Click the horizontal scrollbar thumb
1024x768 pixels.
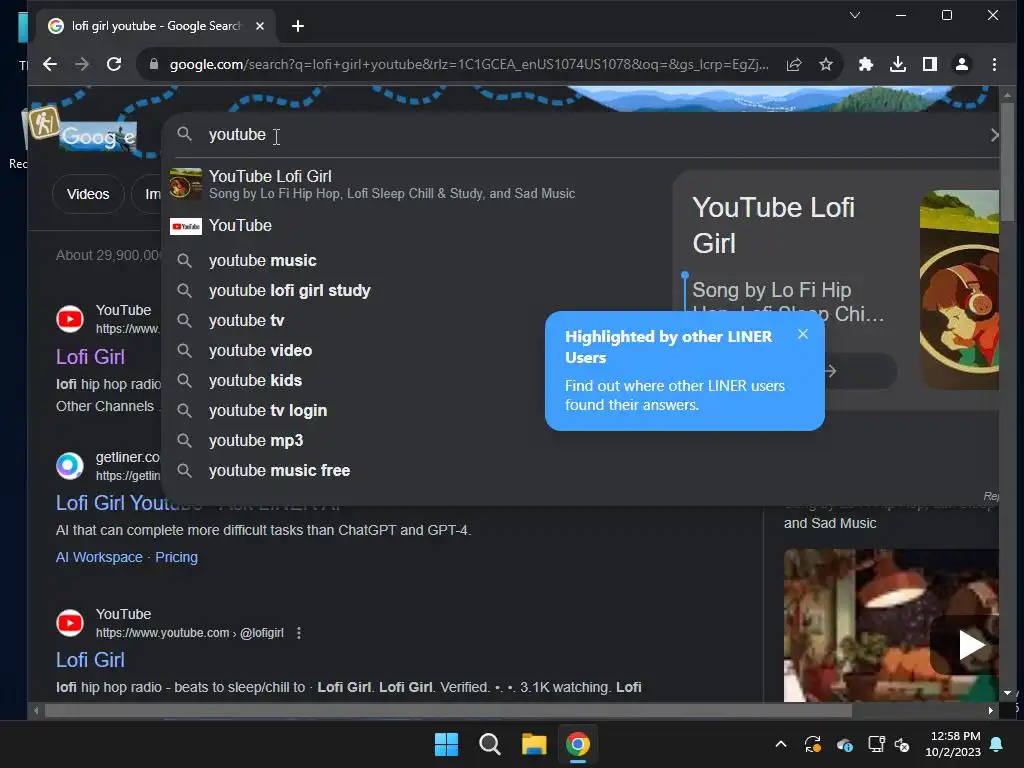click(x=449, y=711)
